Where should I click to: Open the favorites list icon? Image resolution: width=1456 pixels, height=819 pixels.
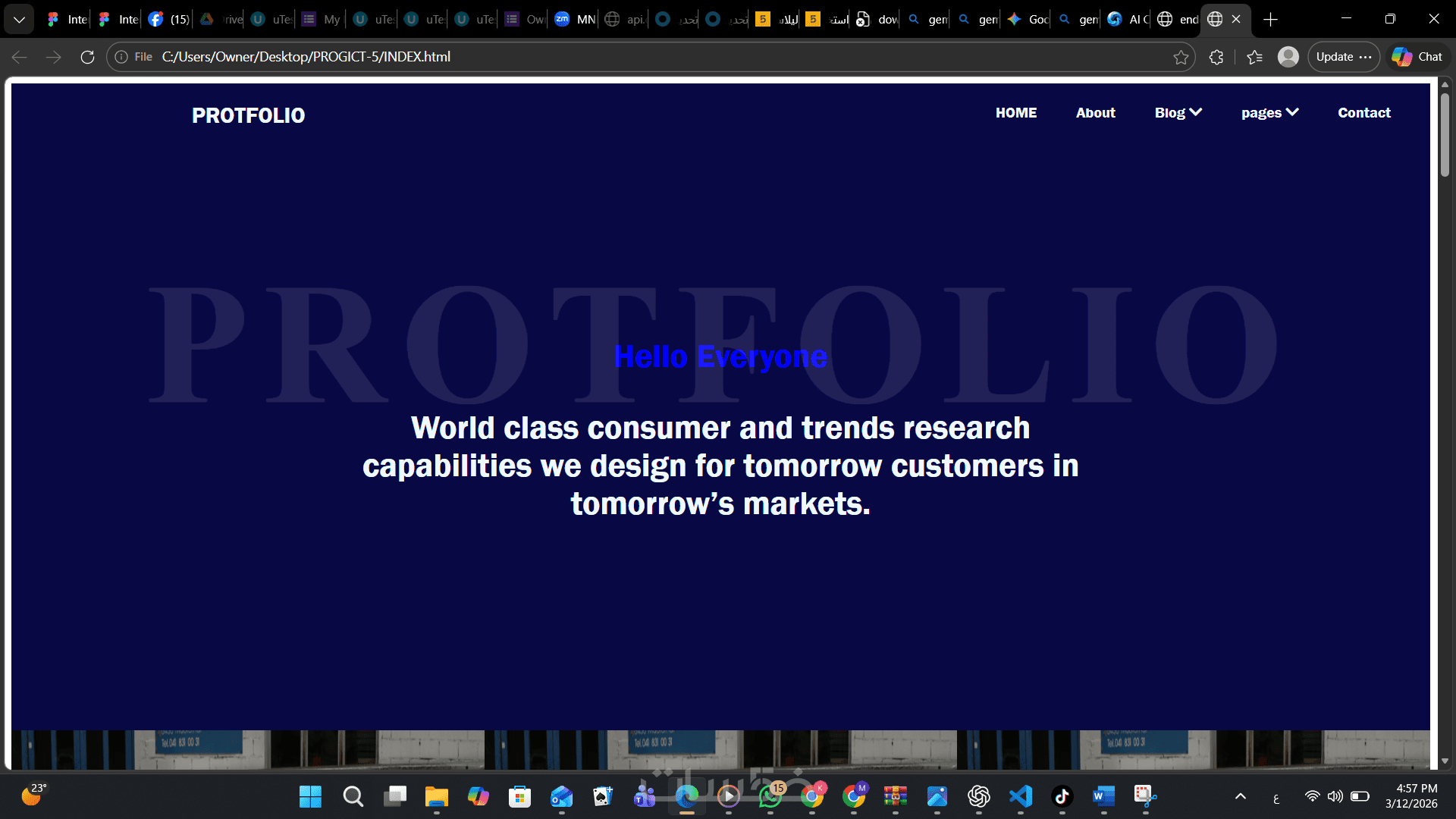(x=1254, y=57)
